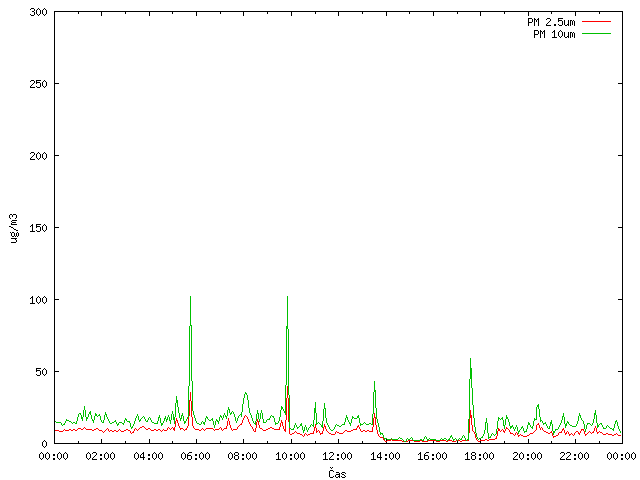640x480 pixels.
Task: Click the y-axis value 100
Action: (39, 300)
